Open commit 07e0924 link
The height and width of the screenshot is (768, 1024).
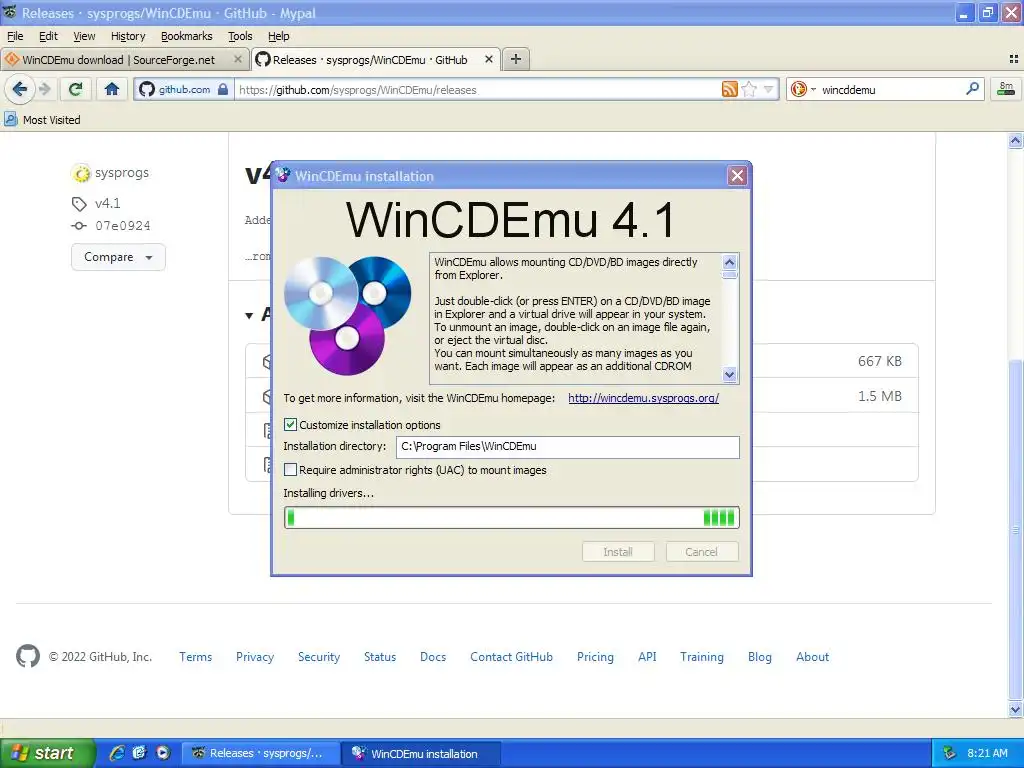[123, 225]
